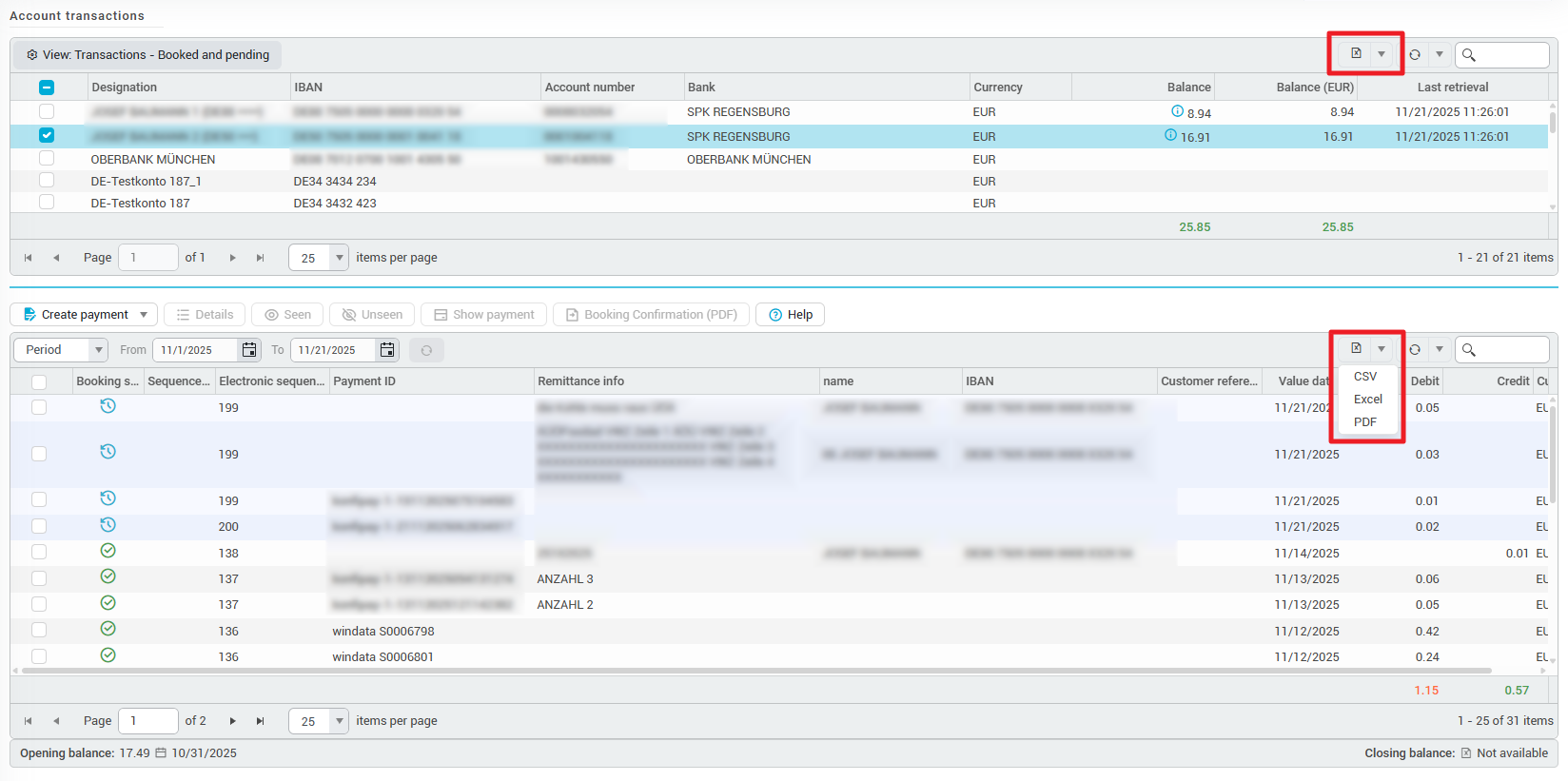The height and width of the screenshot is (781, 1568).
Task: Click the Help button
Action: [790, 315]
